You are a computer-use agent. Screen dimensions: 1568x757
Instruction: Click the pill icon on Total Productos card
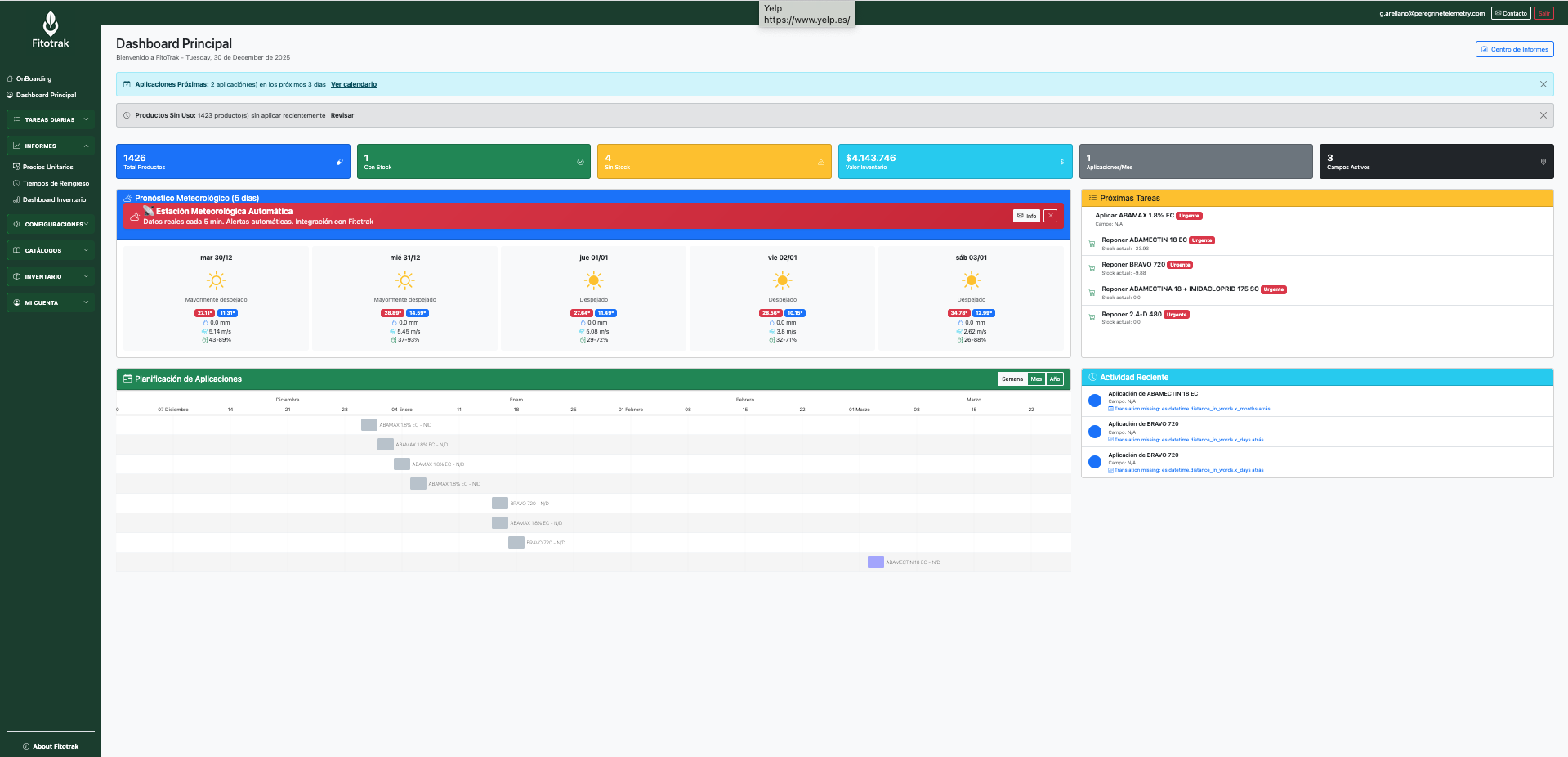[339, 162]
